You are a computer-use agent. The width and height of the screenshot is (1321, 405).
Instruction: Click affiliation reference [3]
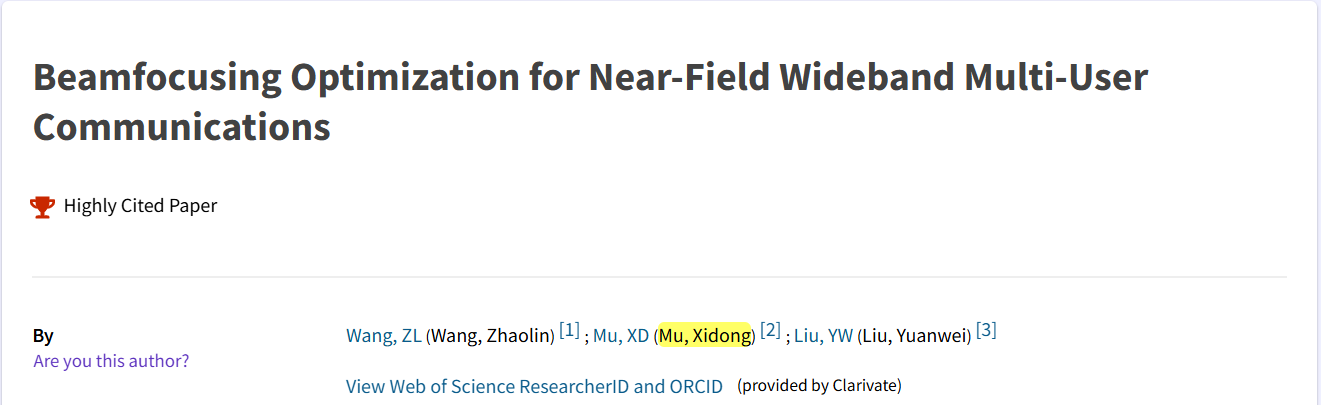[x=986, y=330]
